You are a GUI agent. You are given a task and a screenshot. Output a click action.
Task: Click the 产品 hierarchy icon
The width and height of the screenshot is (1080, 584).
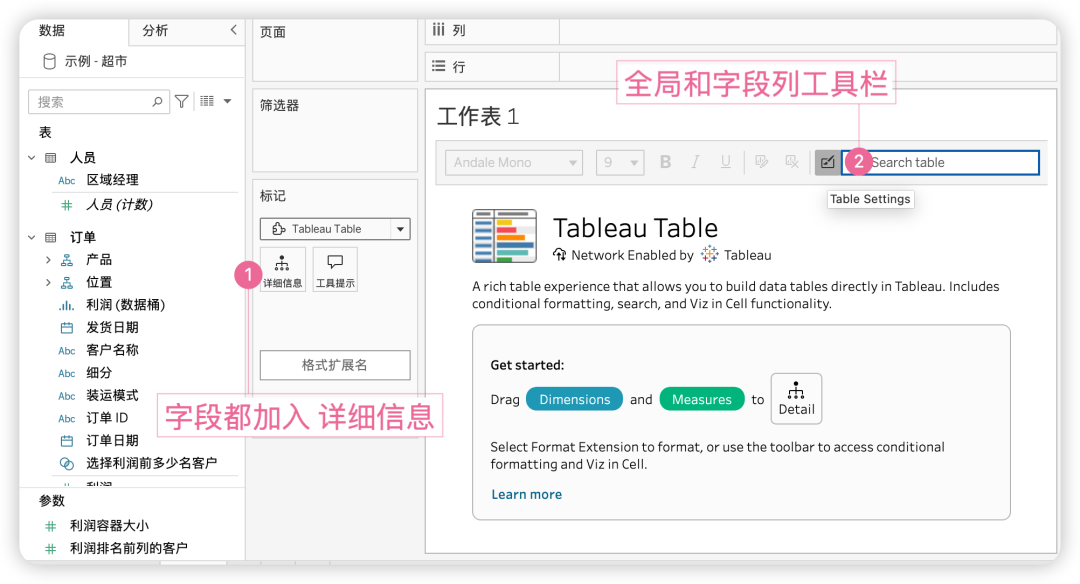pos(67,260)
